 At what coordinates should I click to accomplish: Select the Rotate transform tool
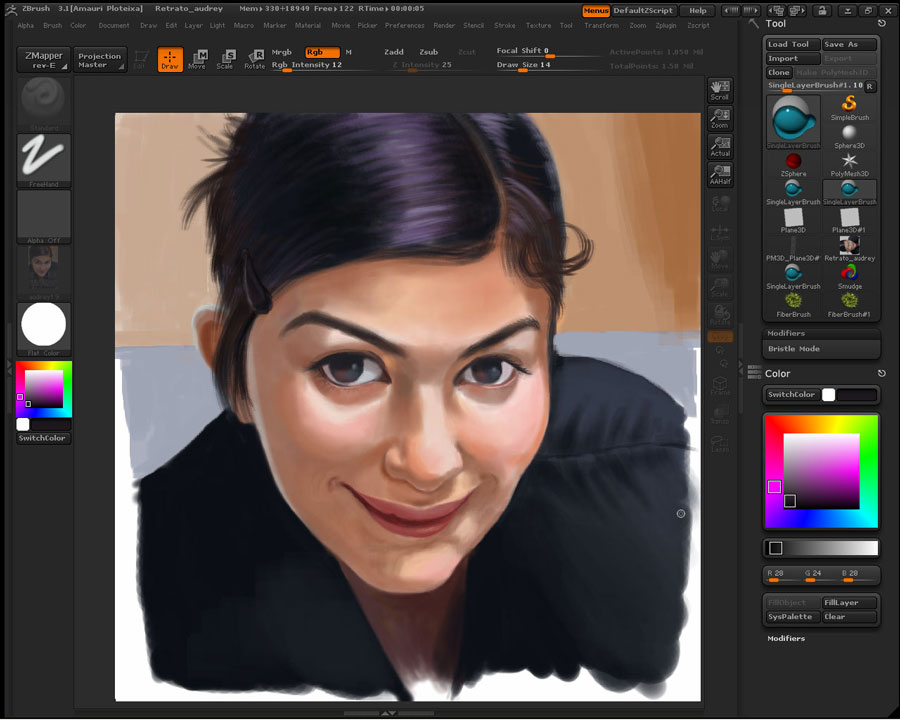point(254,60)
